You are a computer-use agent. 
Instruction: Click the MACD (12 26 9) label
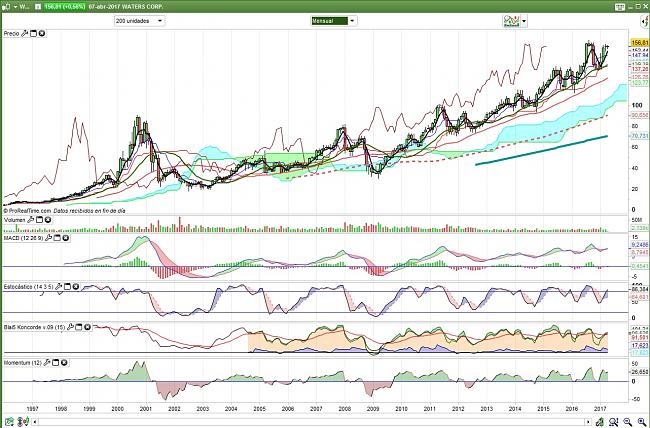pyautogui.click(x=23, y=238)
